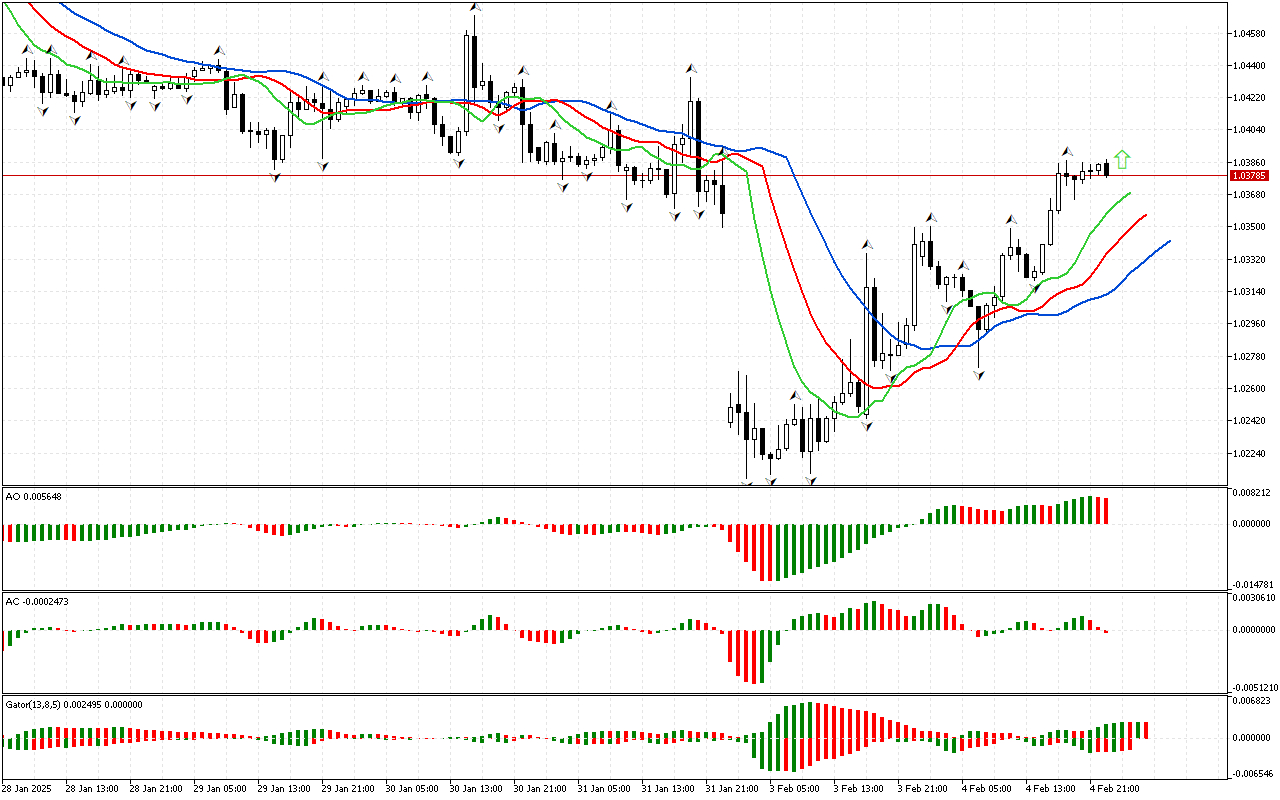This screenshot has width=1280, height=800.
Task: Click the 4 Feb 05:00 time label
Action: click(986, 789)
